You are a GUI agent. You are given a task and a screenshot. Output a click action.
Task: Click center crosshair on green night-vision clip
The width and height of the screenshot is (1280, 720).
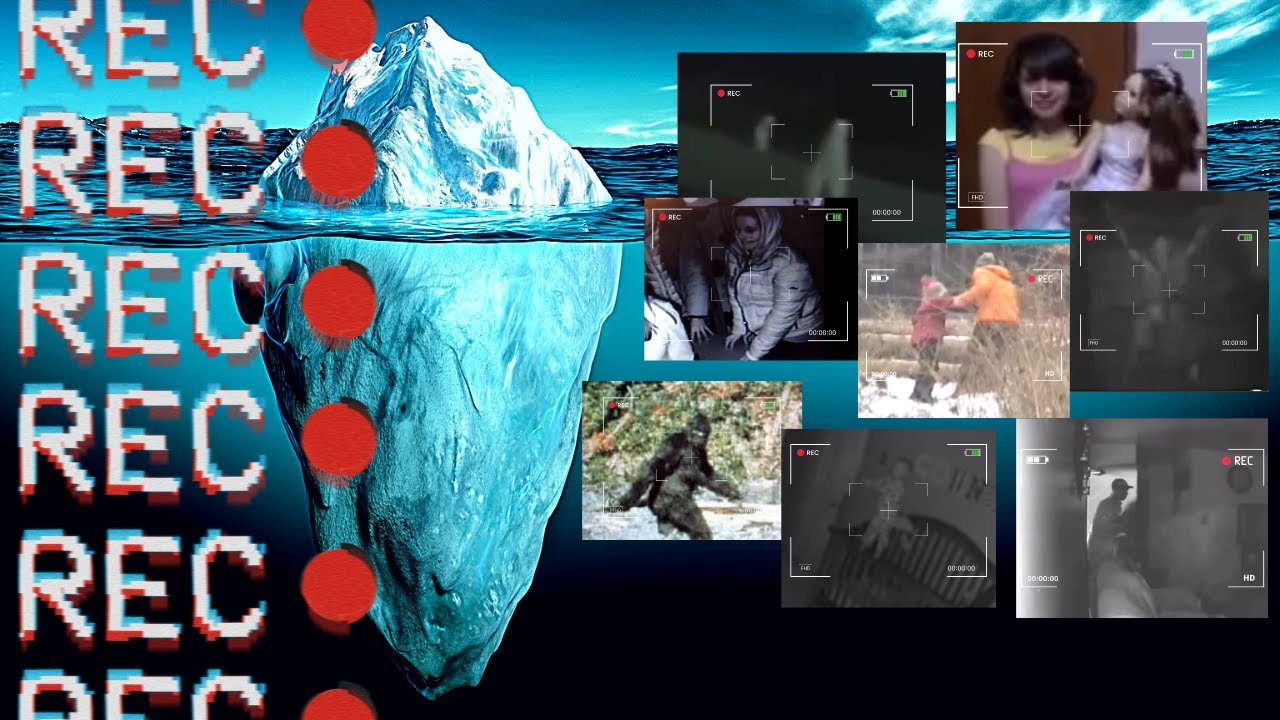811,152
